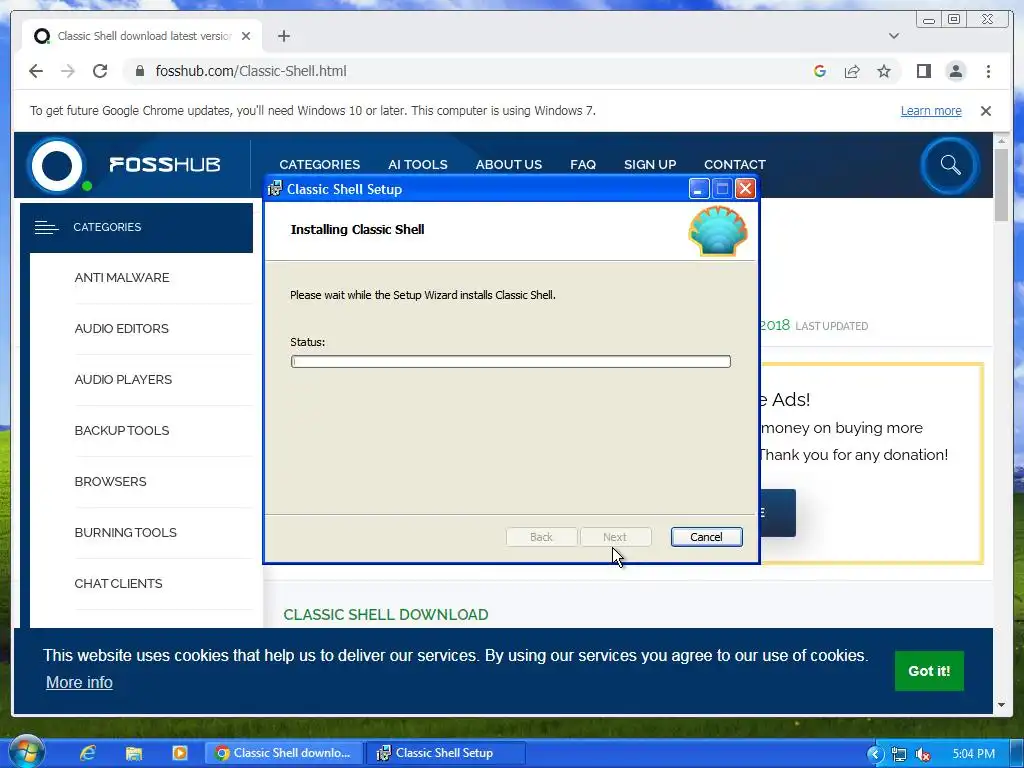Close the Classic Shell Setup dialog
1024x768 pixels.
[x=745, y=189]
